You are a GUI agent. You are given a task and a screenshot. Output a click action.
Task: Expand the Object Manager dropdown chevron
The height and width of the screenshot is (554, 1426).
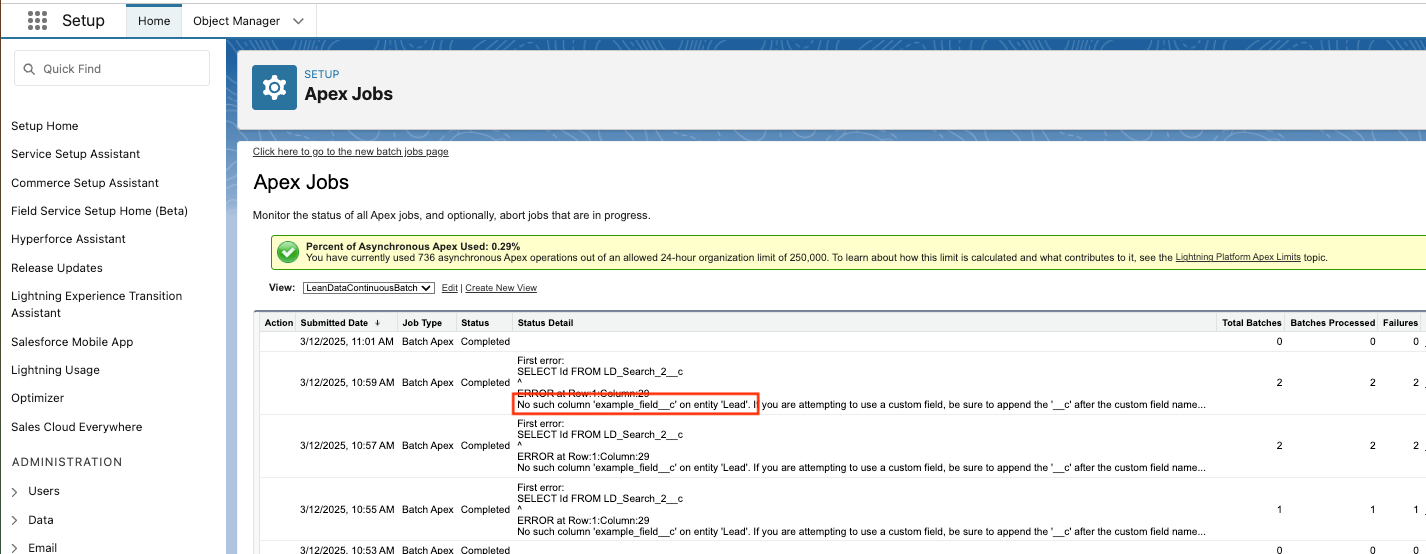[x=298, y=21]
